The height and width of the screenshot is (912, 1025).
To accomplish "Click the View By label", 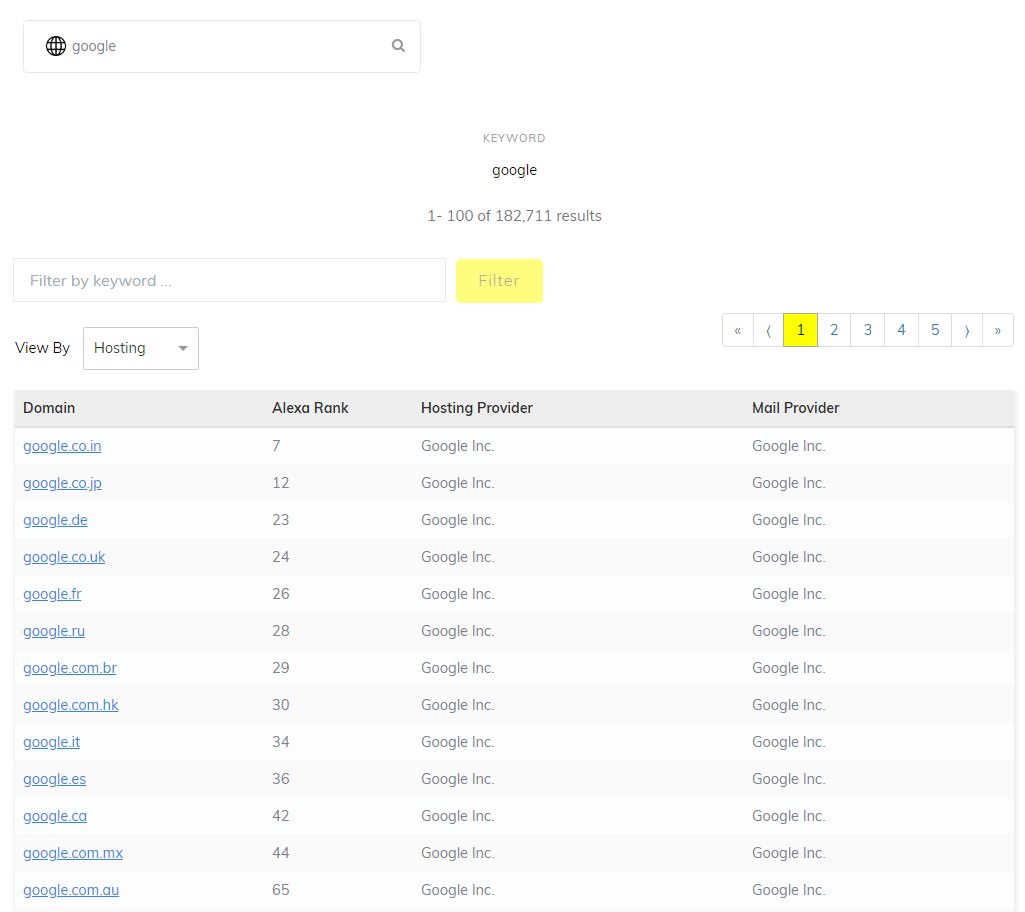I will coord(42,348).
